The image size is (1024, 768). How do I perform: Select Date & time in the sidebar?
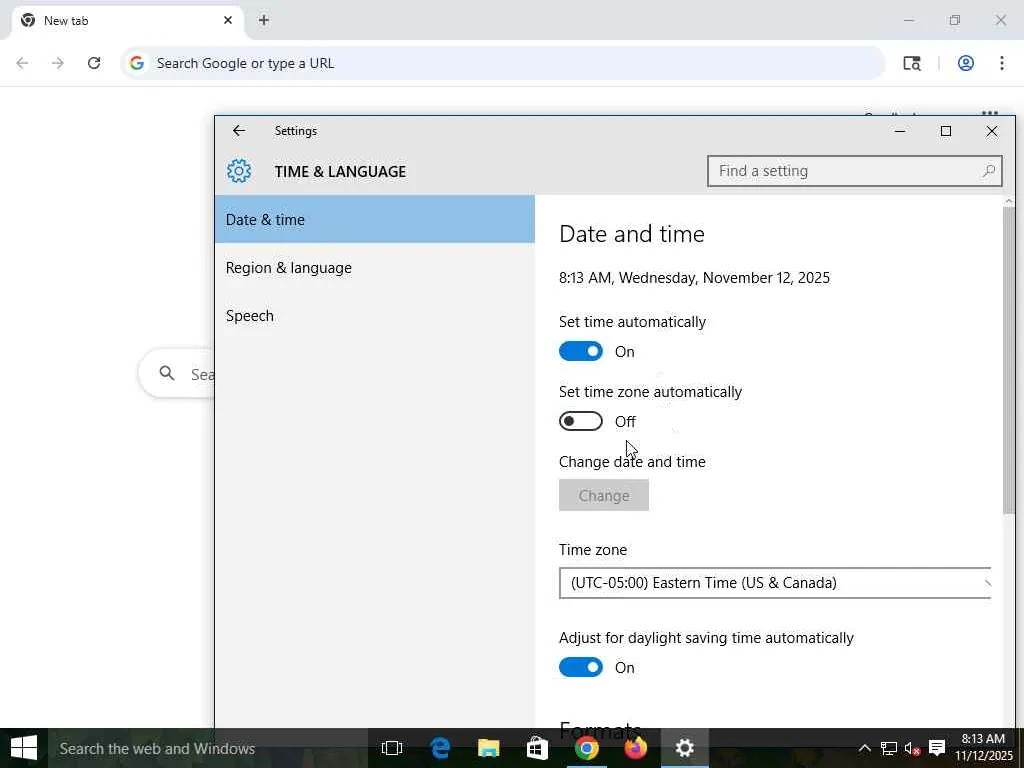(375, 219)
